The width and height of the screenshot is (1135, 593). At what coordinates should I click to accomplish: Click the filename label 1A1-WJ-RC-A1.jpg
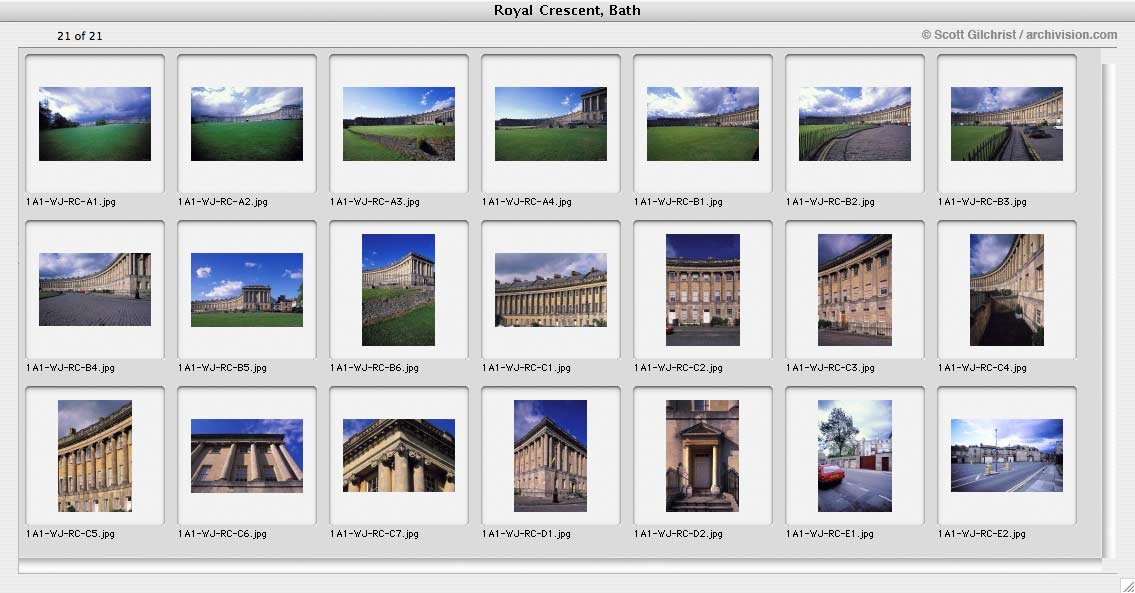point(71,202)
